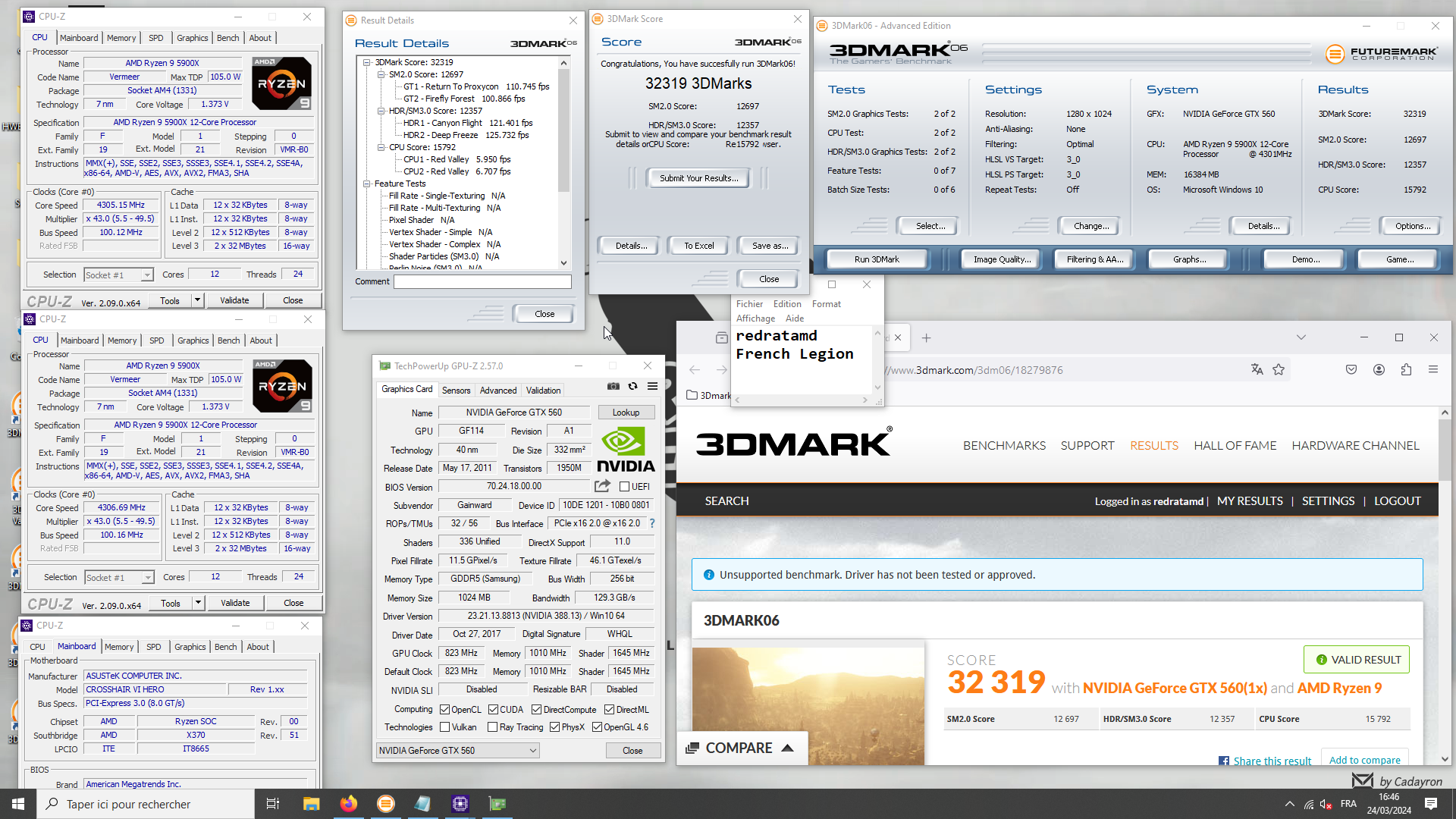Open the notification center icon
The height and width of the screenshot is (819, 1456).
coord(1431,804)
